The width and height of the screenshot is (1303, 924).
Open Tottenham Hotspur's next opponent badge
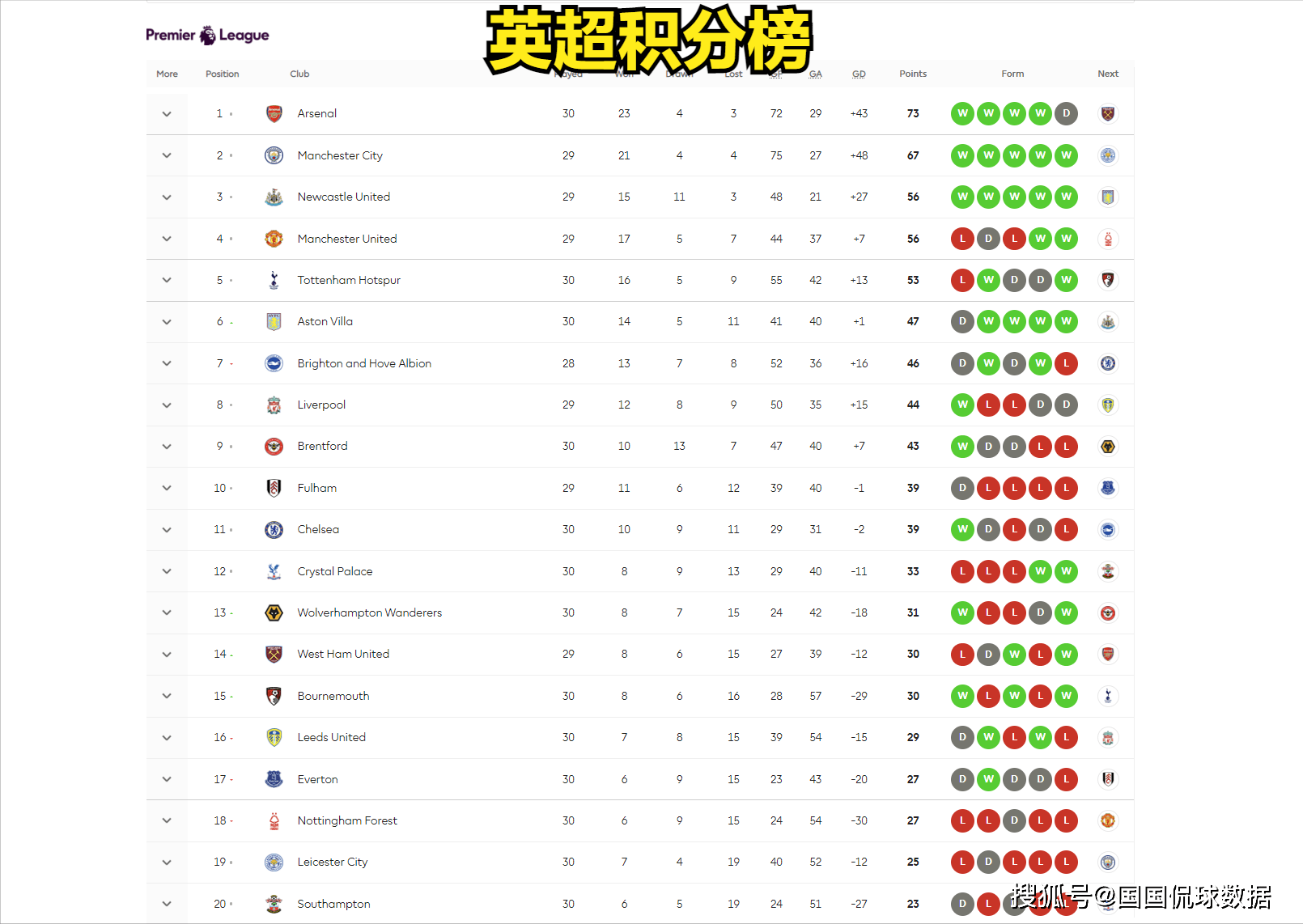(x=1108, y=280)
